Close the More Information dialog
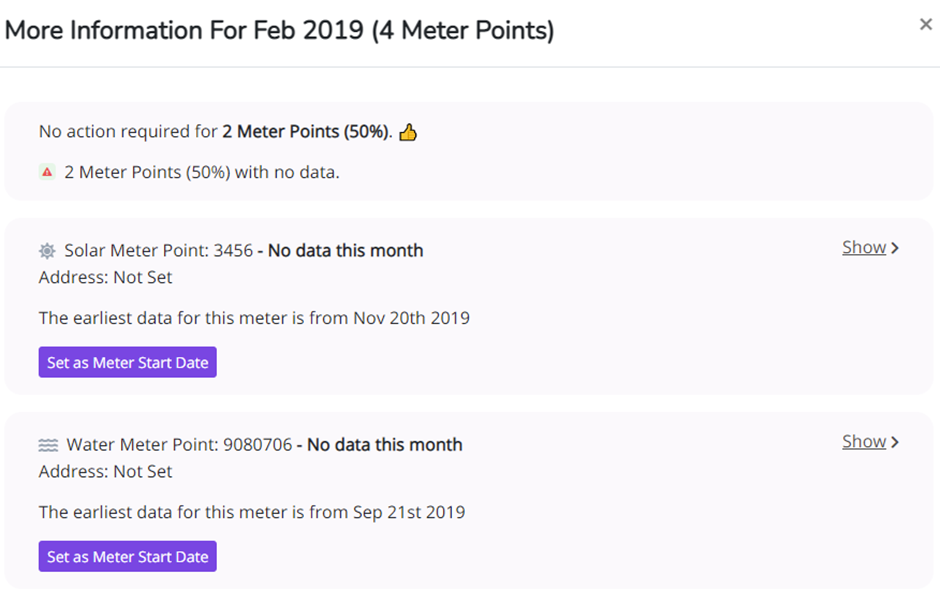The width and height of the screenshot is (940, 604). pos(925,25)
